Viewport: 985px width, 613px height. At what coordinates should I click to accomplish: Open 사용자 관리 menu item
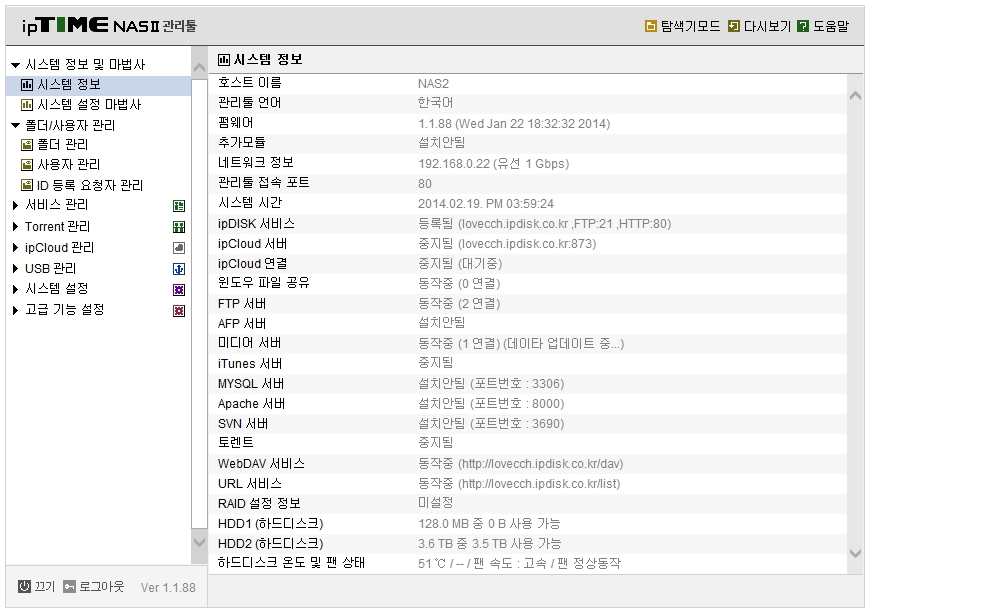(x=68, y=165)
